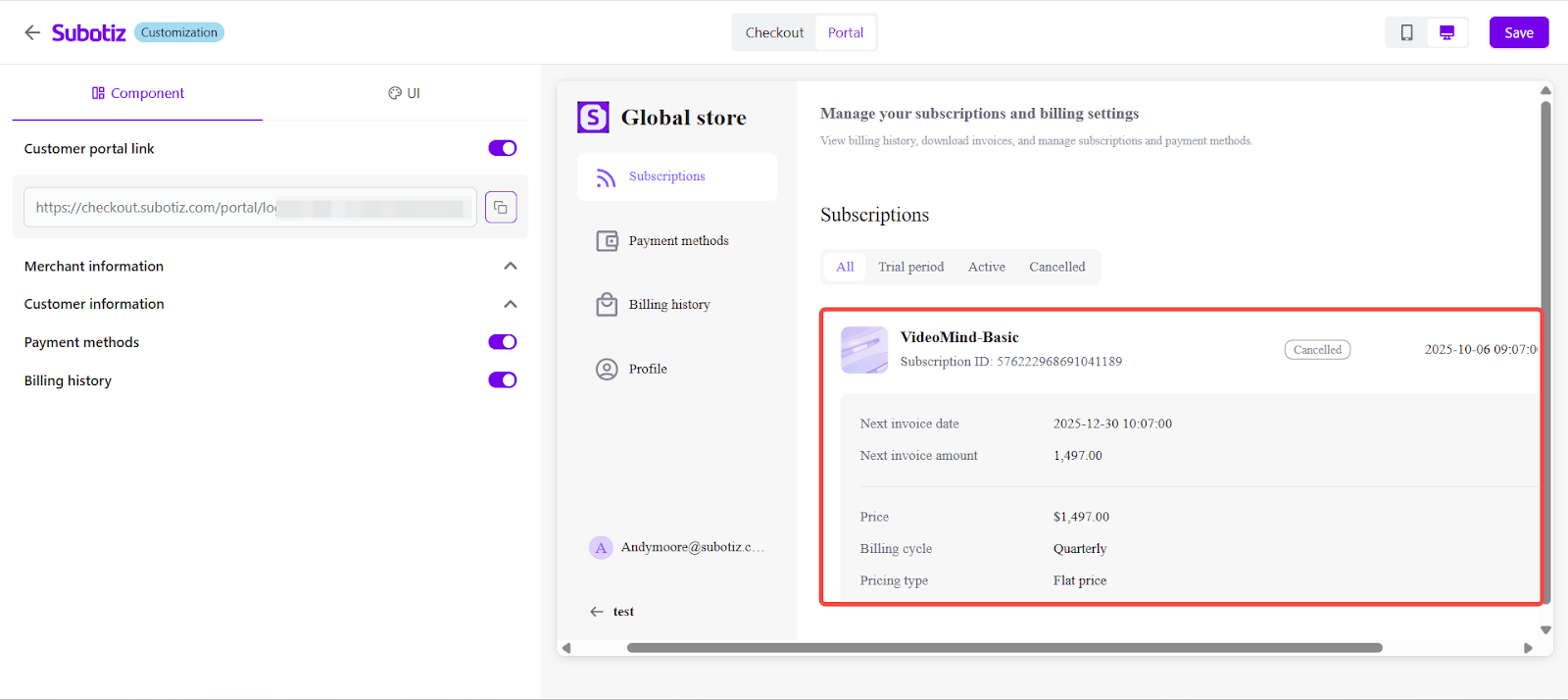Open the UI tab
This screenshot has height=700, width=1568.
coord(404,93)
